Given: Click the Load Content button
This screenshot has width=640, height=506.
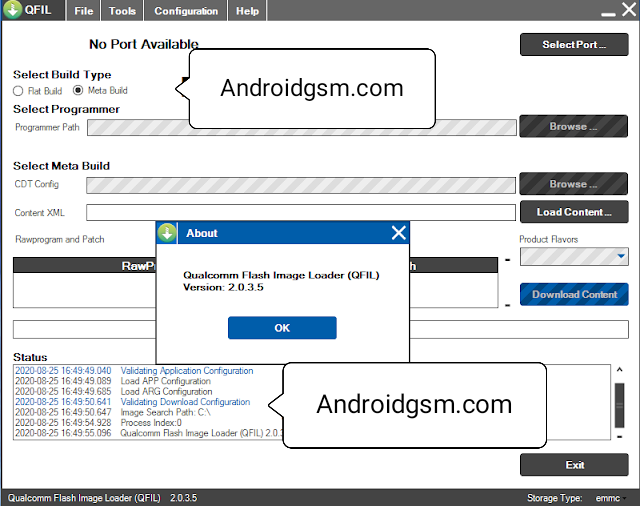Looking at the screenshot, I should tap(574, 212).
